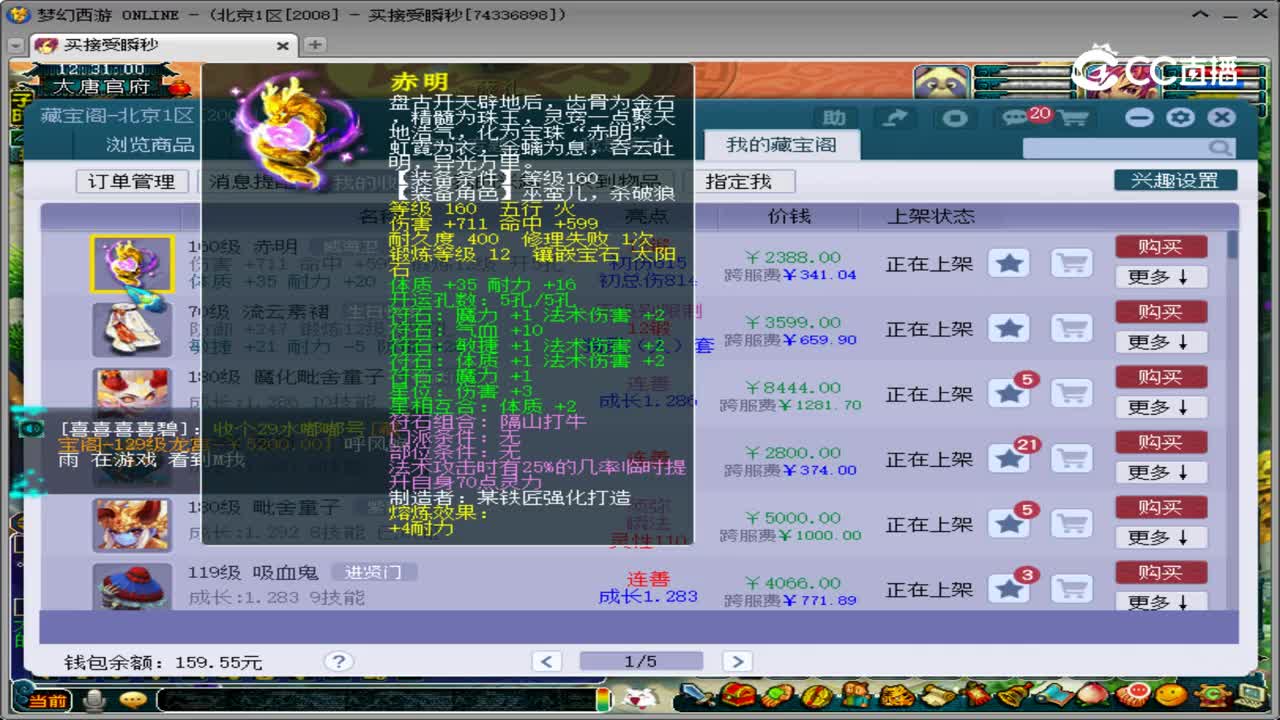Image resolution: width=1280 pixels, height=720 pixels.
Task: Toggle the chat eye visibility icon
Action: pyautogui.click(x=32, y=427)
